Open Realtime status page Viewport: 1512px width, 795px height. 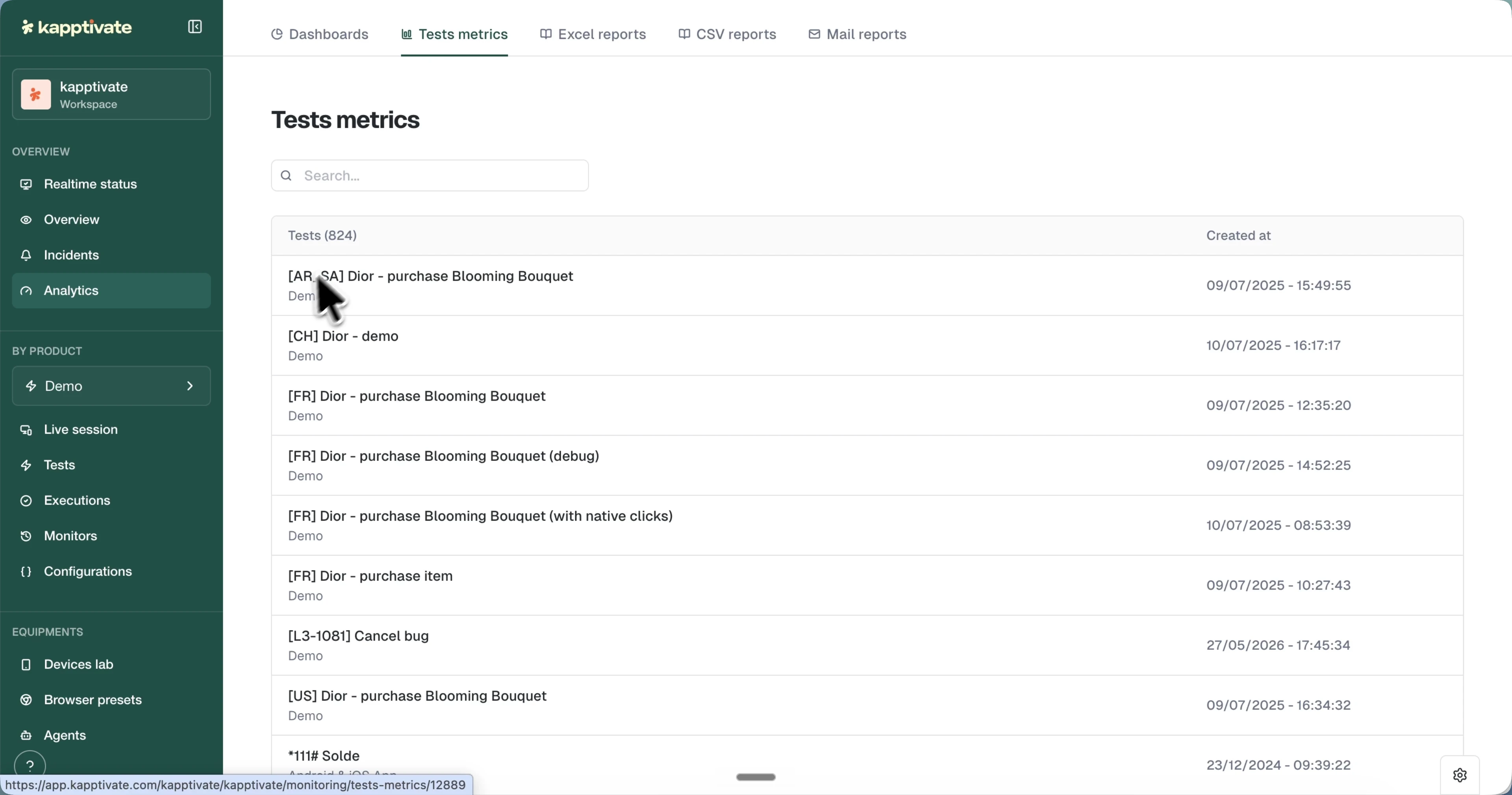click(111, 184)
